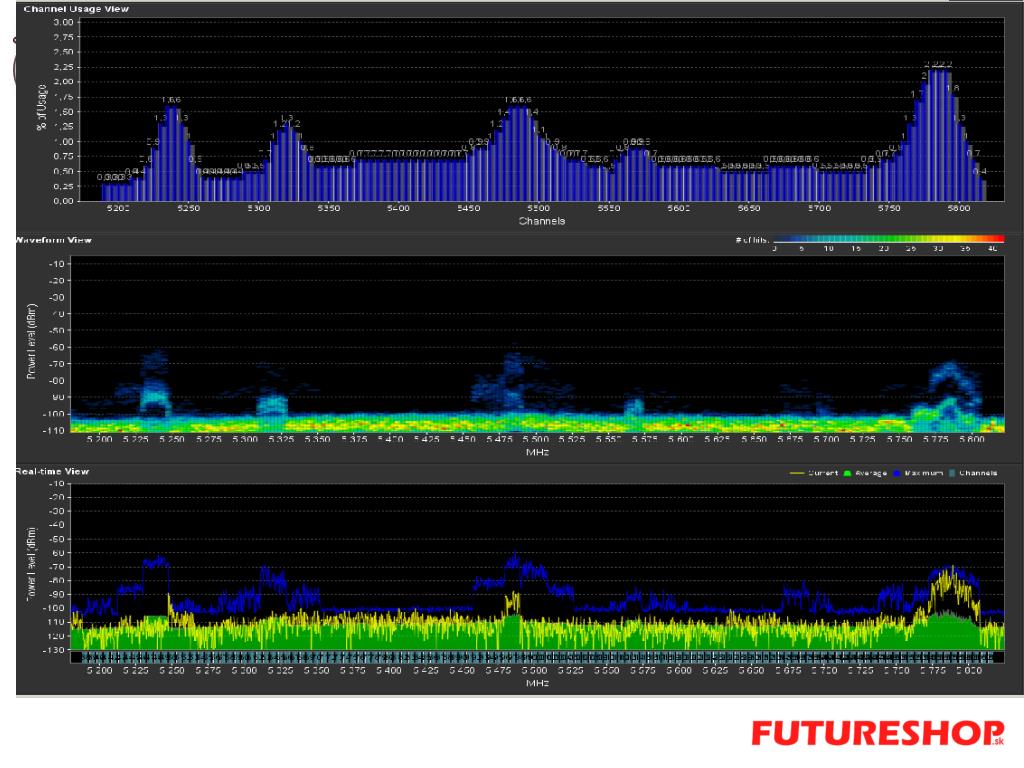Click the 5250 label on Channel Usage axis
The image size is (1024, 768).
point(189,208)
